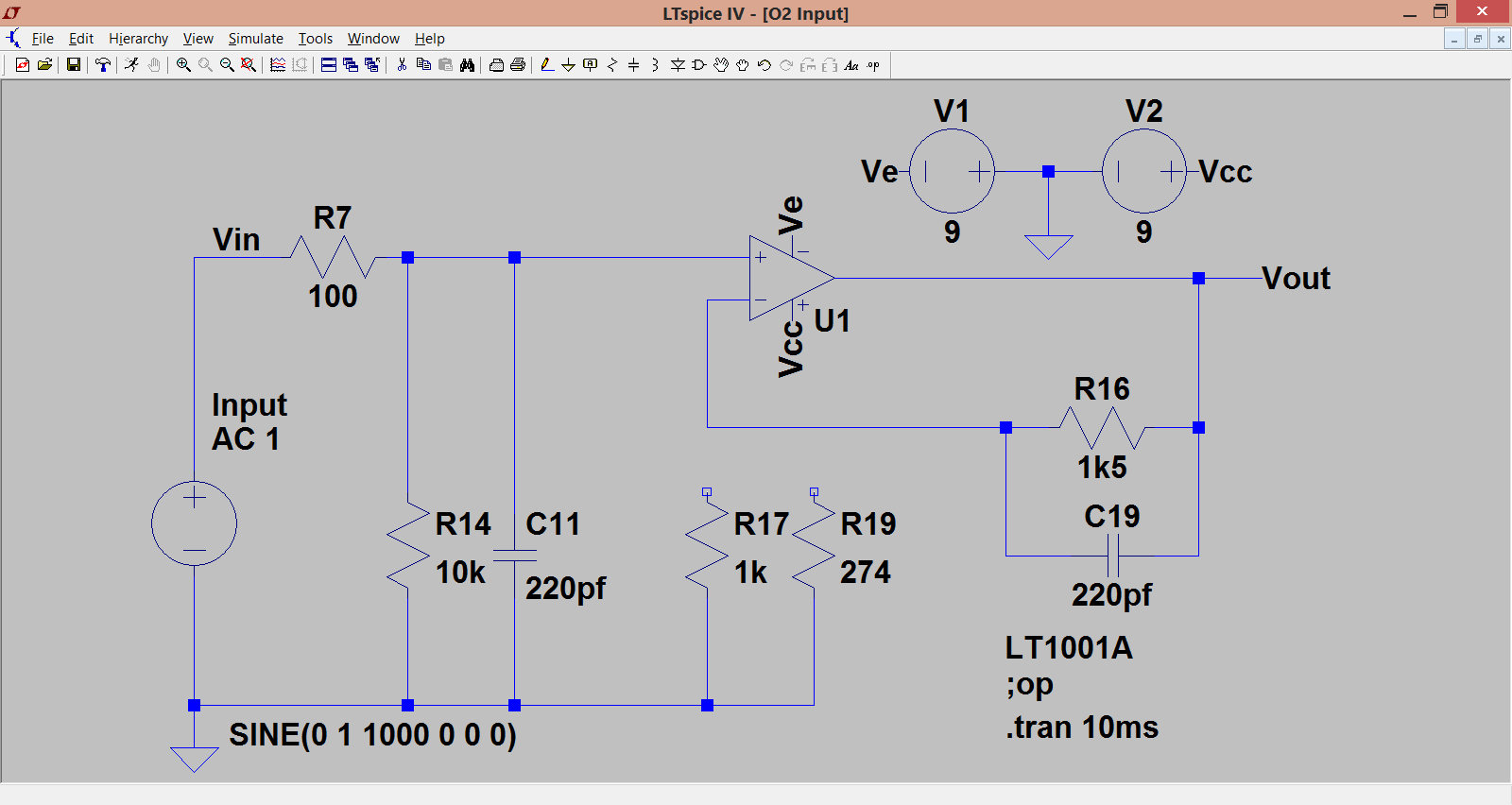Open the Tools menu
The image size is (1512, 805).
coord(316,39)
